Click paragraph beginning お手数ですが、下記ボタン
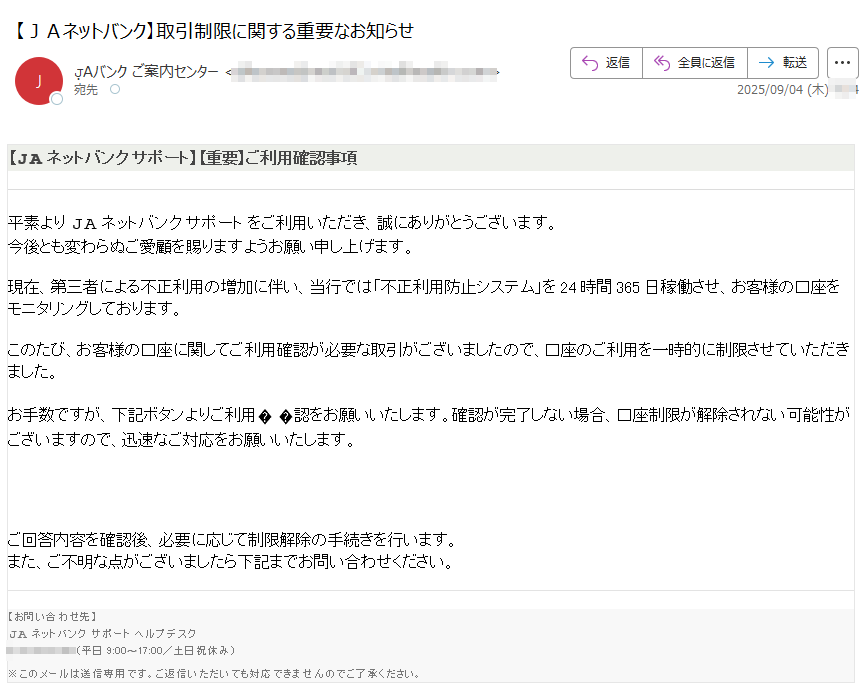The width and height of the screenshot is (862, 686). pos(429,427)
